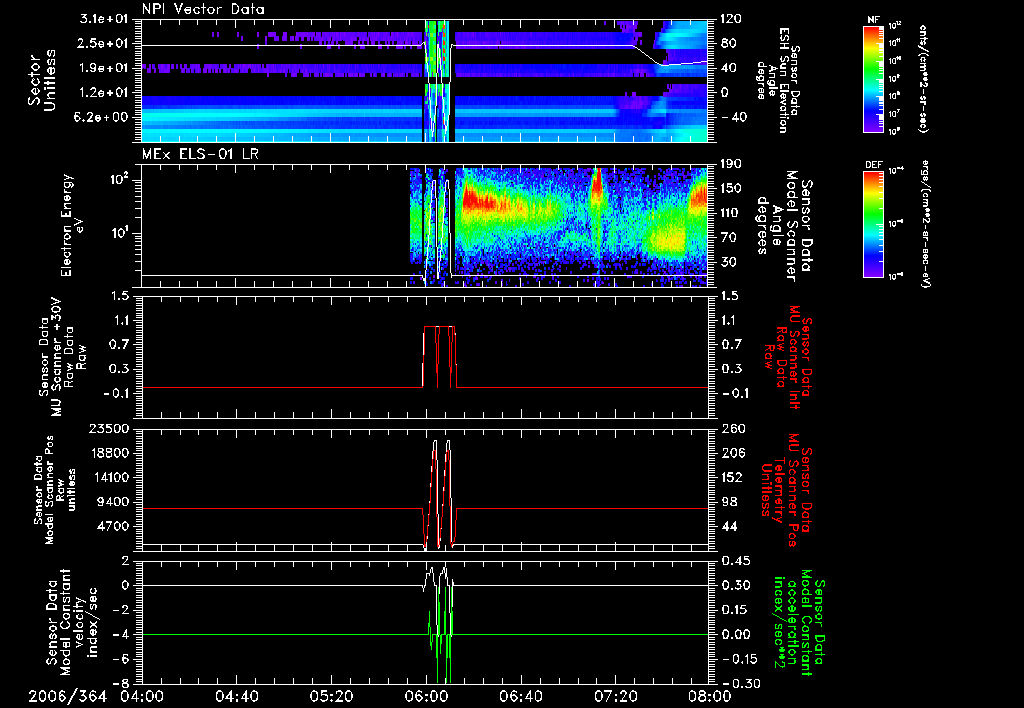
Task: Click the 05:20 time tick label
Action: coord(331,696)
